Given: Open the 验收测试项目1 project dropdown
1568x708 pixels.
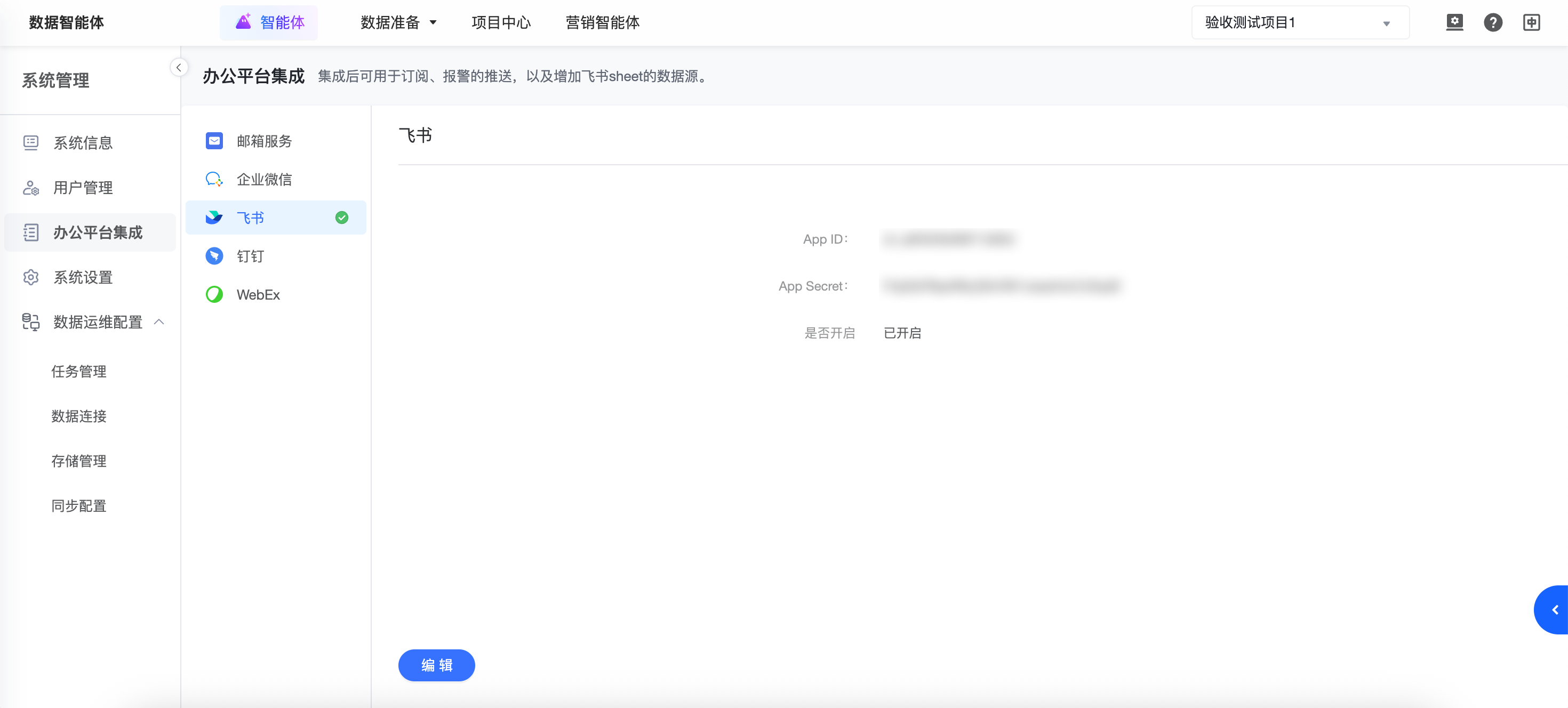Looking at the screenshot, I should (1300, 22).
